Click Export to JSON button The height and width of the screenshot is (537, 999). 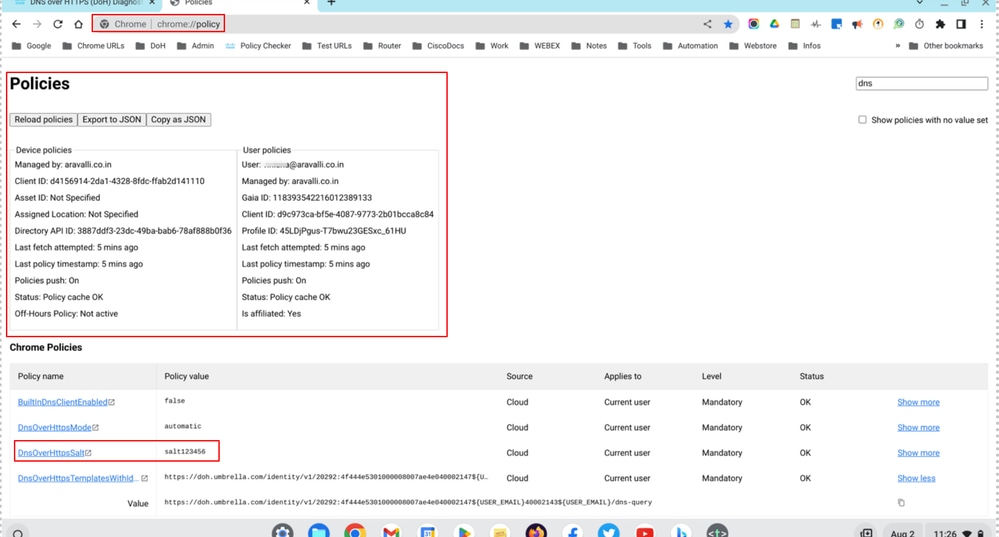click(x=111, y=120)
